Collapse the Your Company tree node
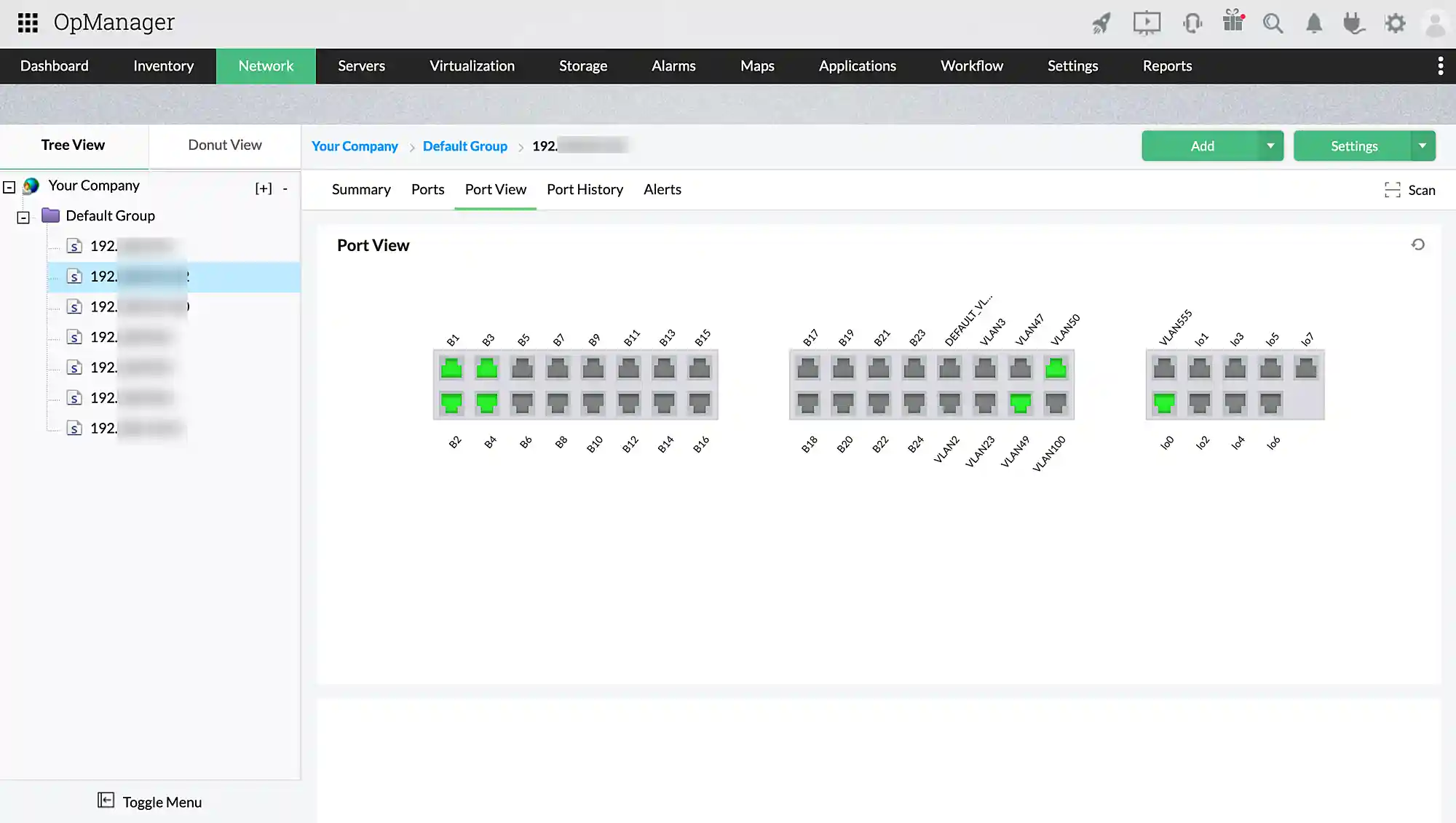 [x=9, y=187]
